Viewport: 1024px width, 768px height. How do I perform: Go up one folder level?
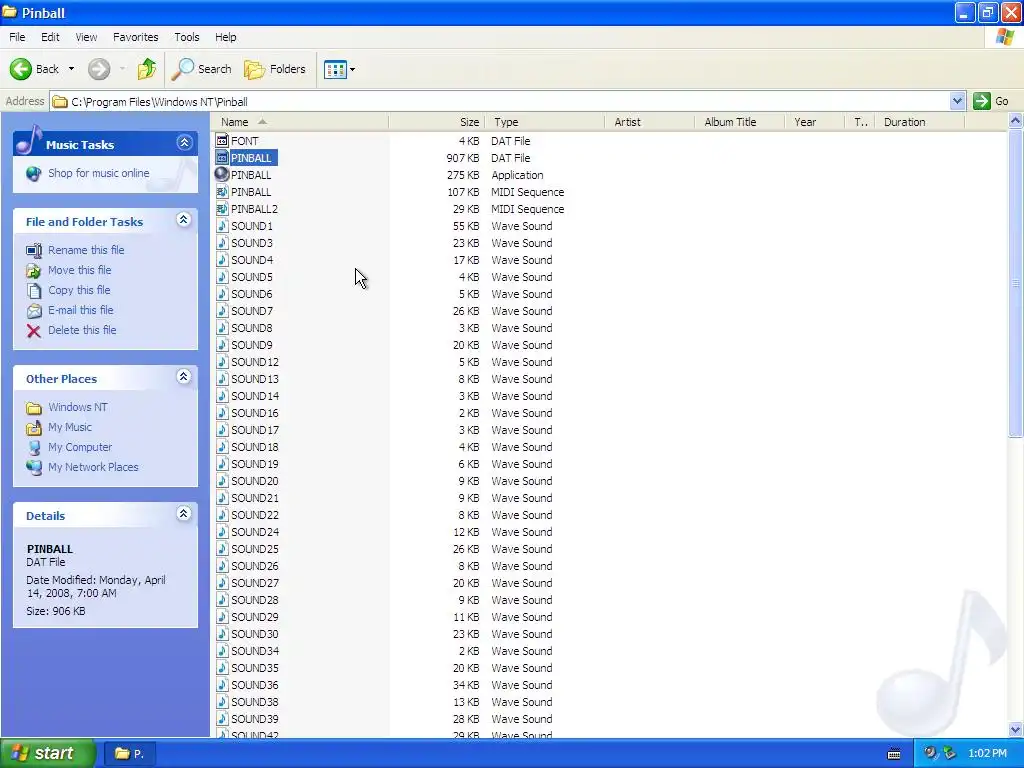147,69
